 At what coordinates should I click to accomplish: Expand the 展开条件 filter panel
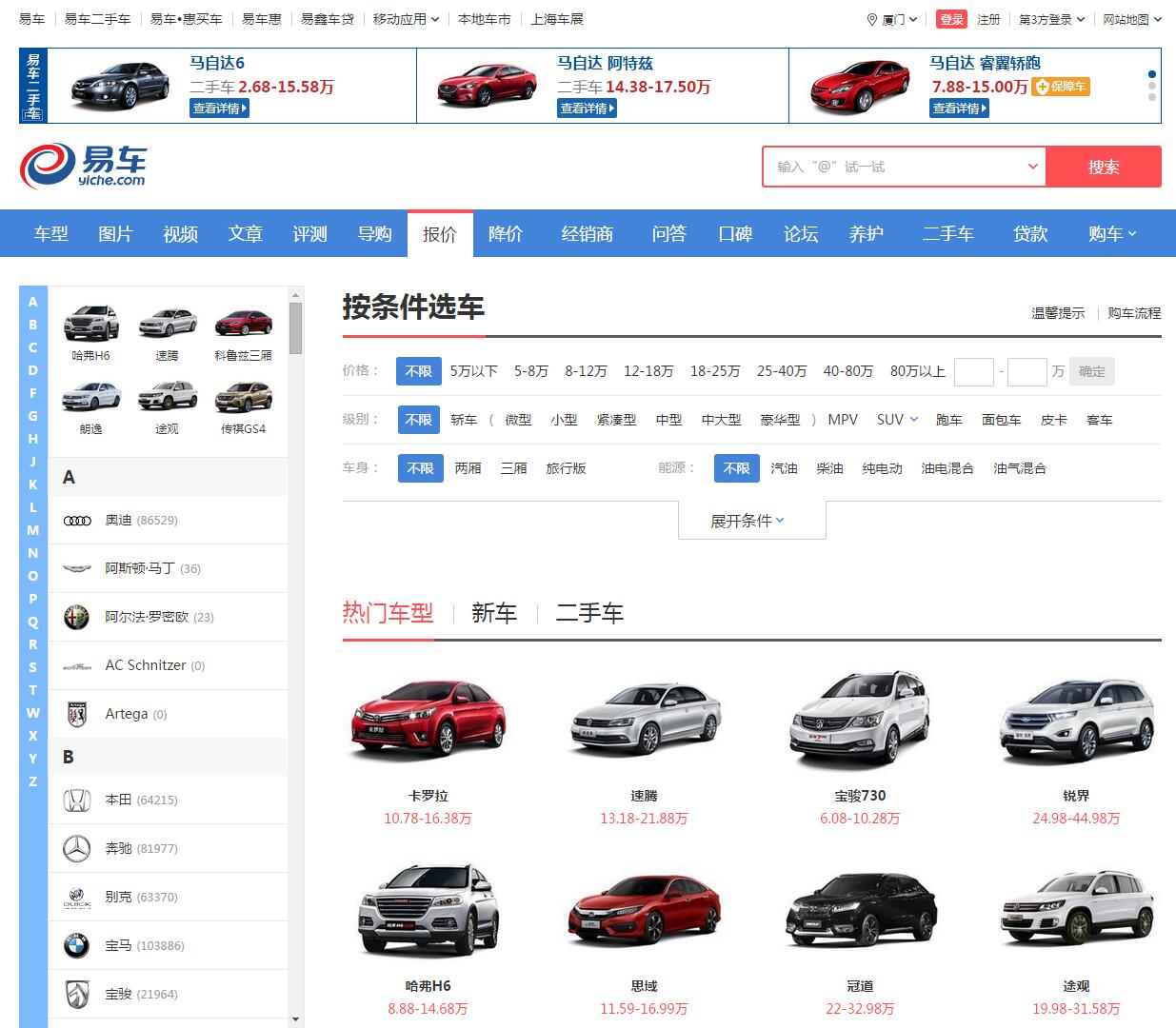pyautogui.click(x=751, y=521)
